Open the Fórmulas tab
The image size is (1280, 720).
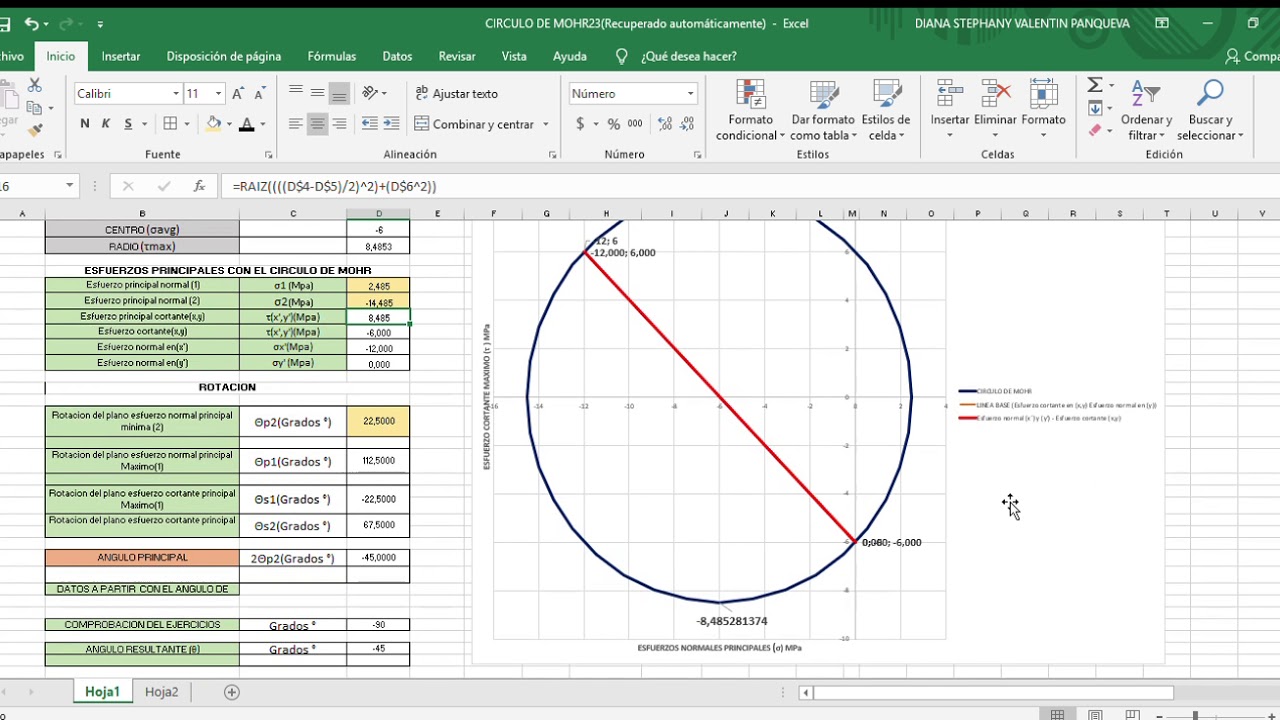(332, 56)
